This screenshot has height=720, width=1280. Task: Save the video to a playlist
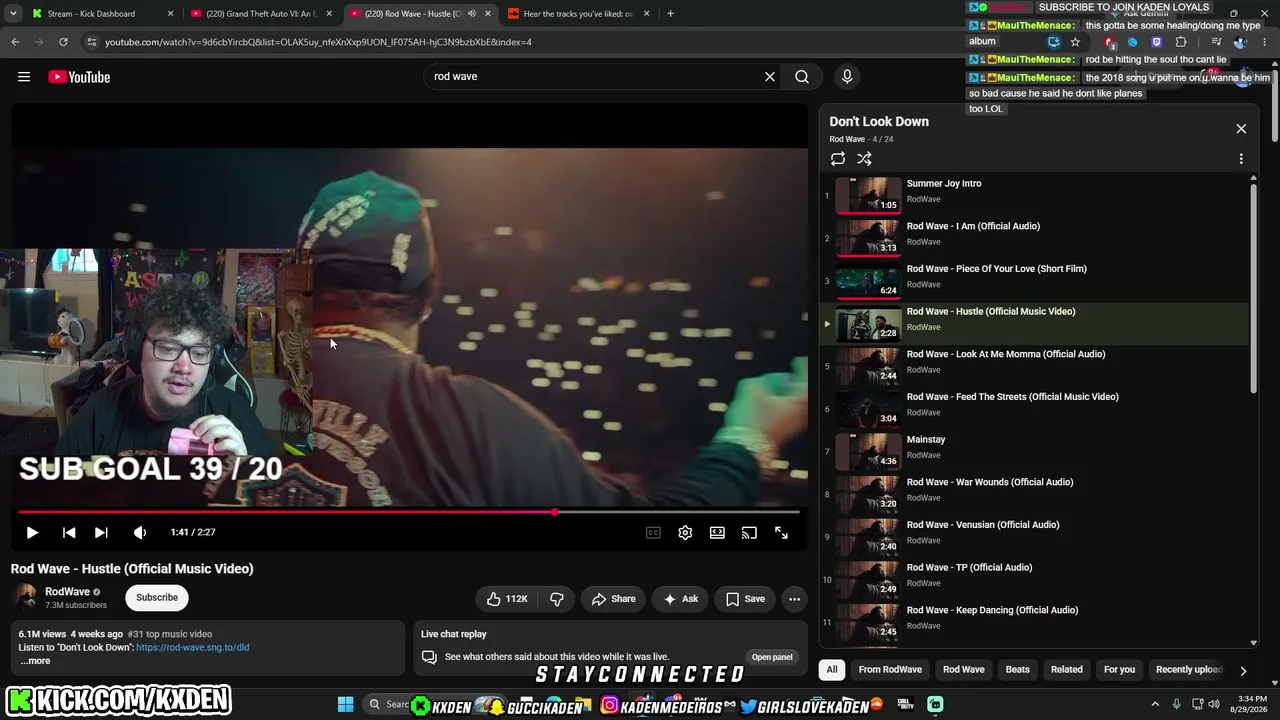point(745,599)
